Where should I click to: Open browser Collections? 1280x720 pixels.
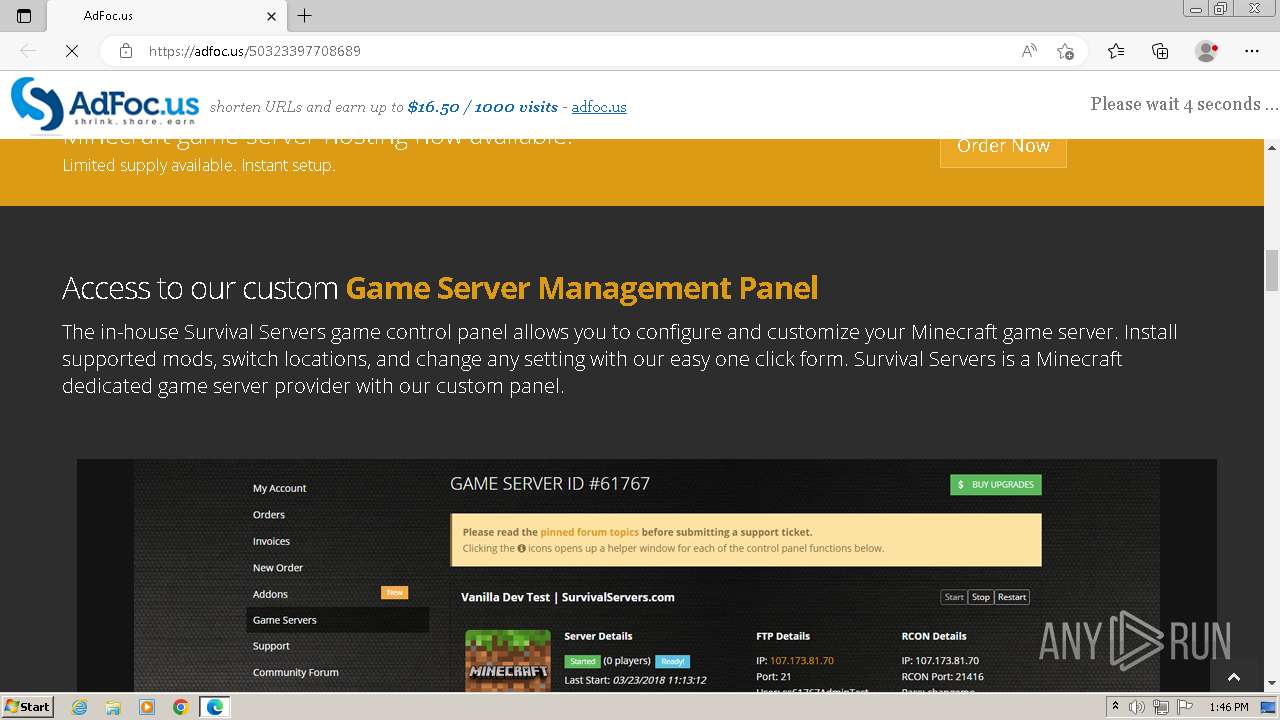(x=1160, y=51)
